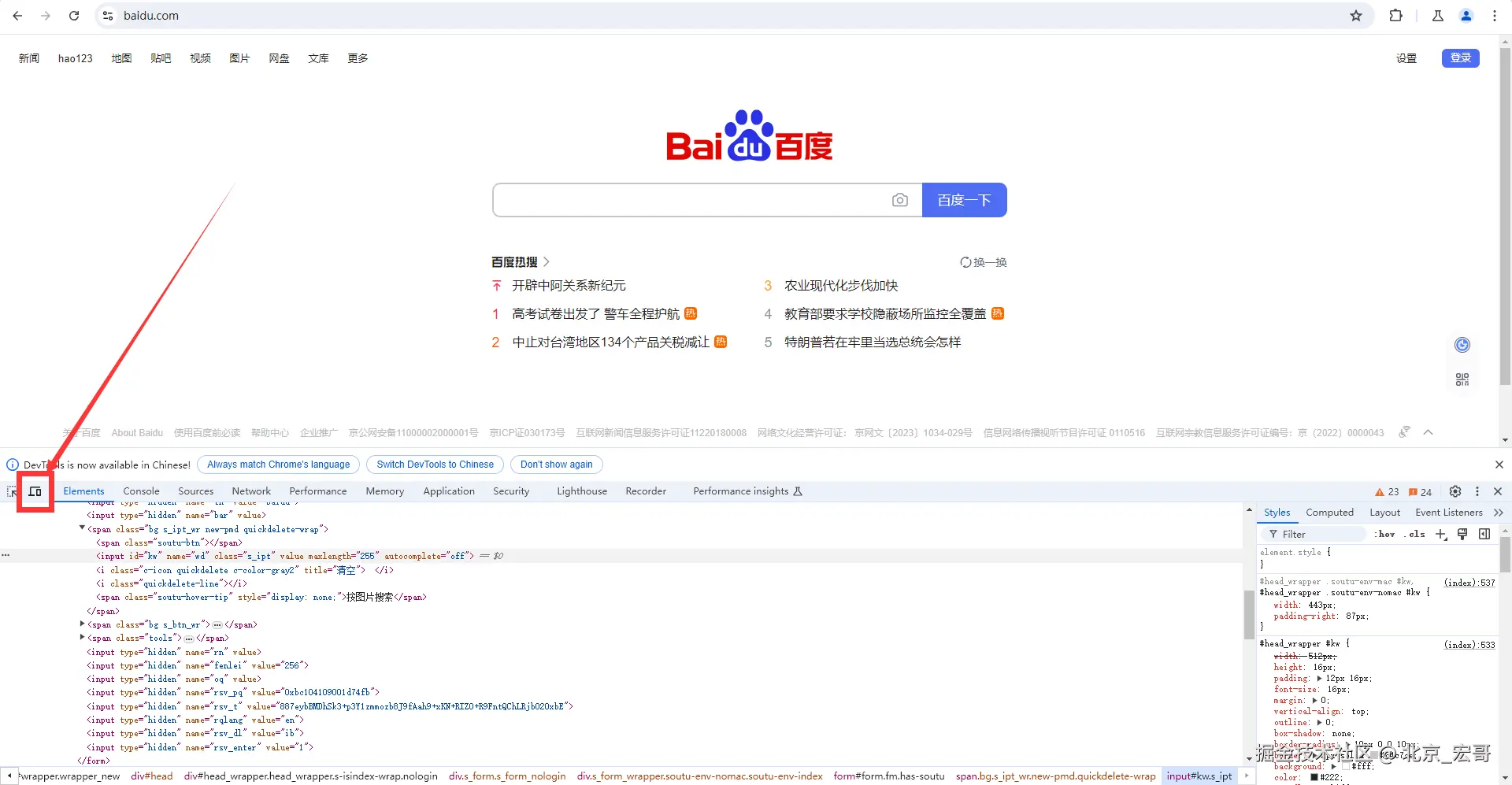Click Always match Chrome's language button
The image size is (1512, 785).
pyautogui.click(x=279, y=465)
